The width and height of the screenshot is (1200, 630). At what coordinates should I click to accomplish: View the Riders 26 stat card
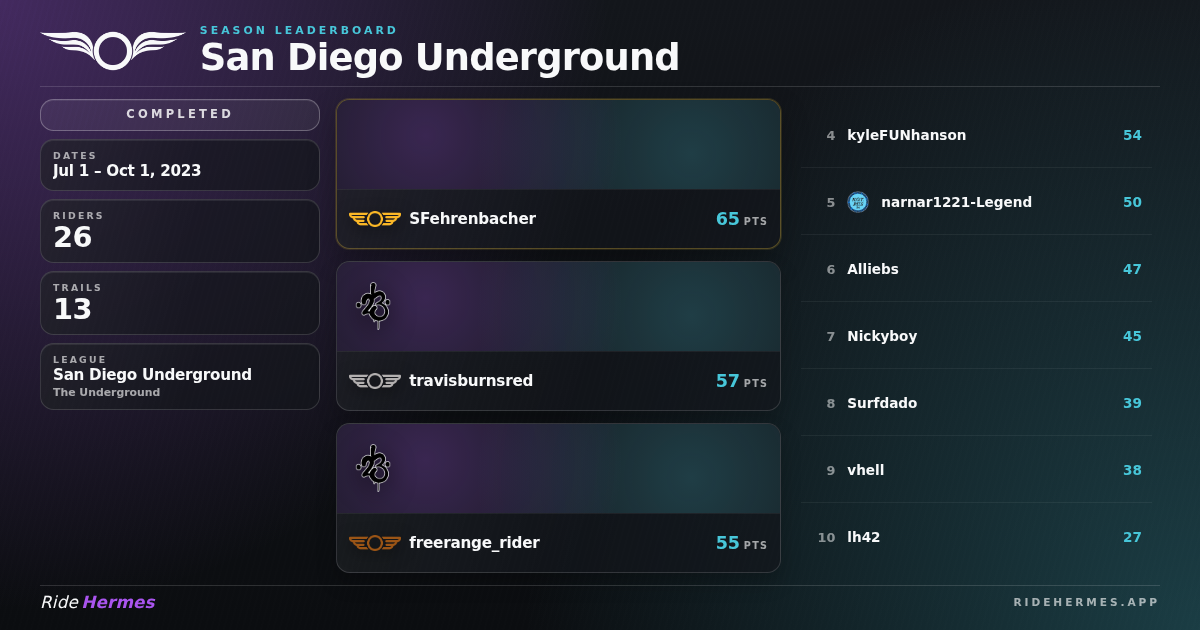tap(180, 231)
